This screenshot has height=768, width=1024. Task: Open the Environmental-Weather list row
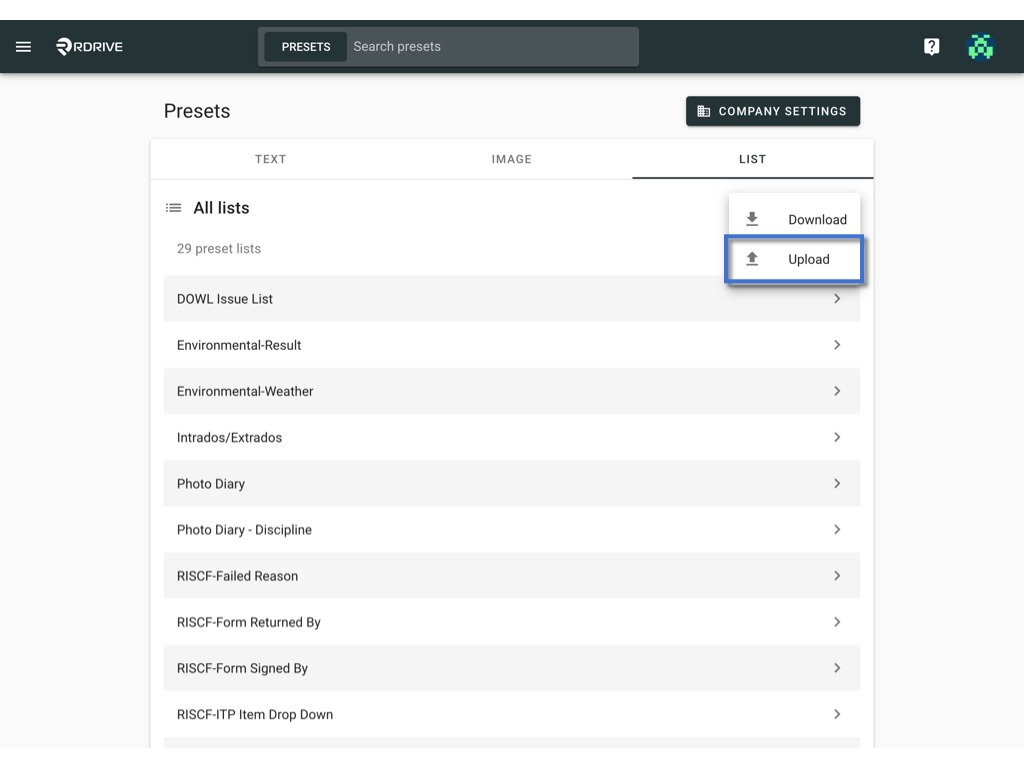511,391
